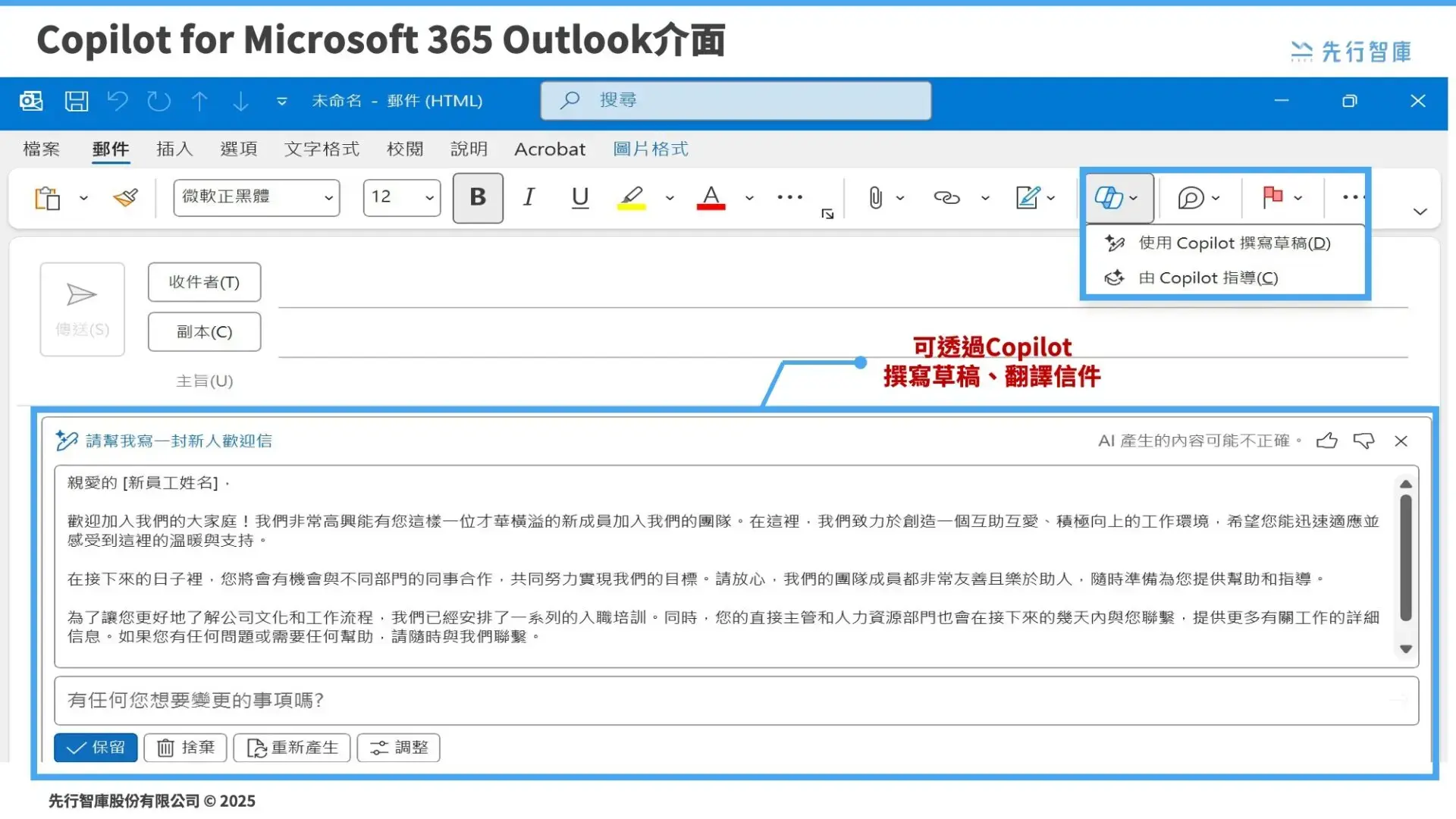Expand Follow Up flag options arrow

click(x=1298, y=199)
